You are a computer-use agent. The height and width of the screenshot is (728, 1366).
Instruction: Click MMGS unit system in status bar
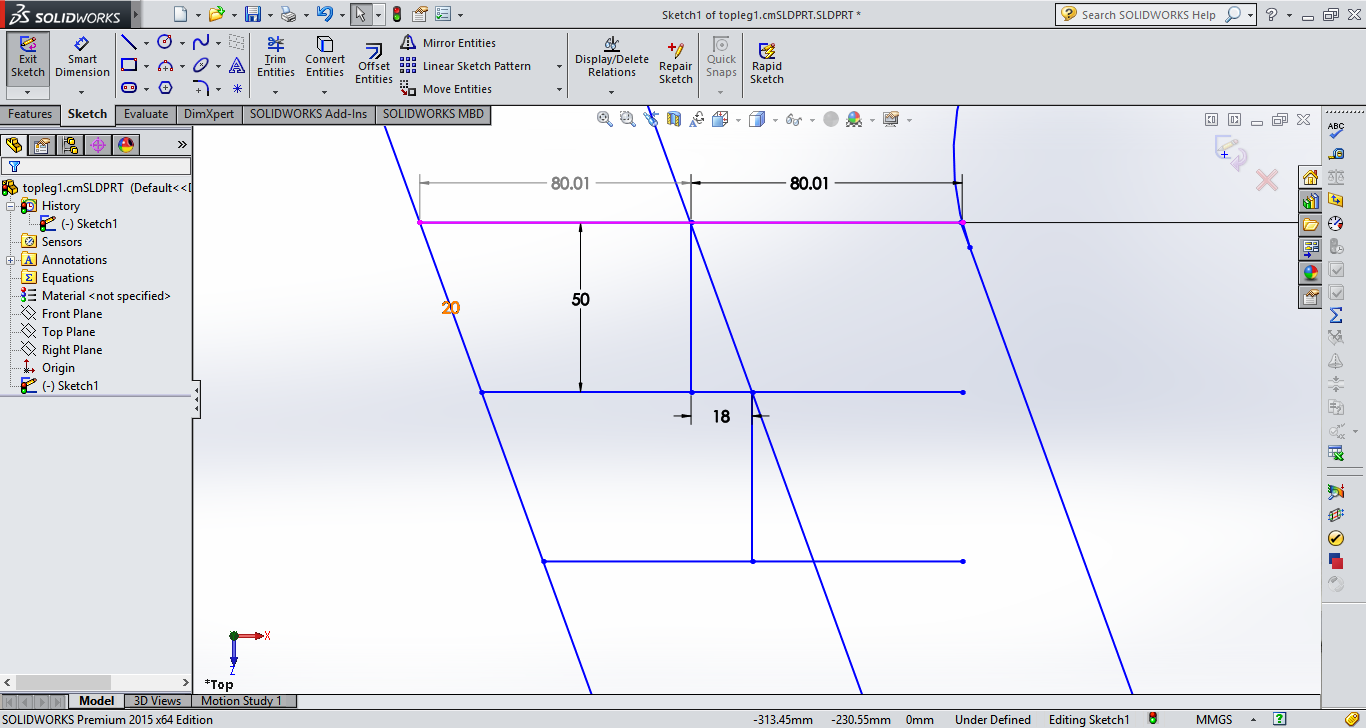pyautogui.click(x=1214, y=719)
